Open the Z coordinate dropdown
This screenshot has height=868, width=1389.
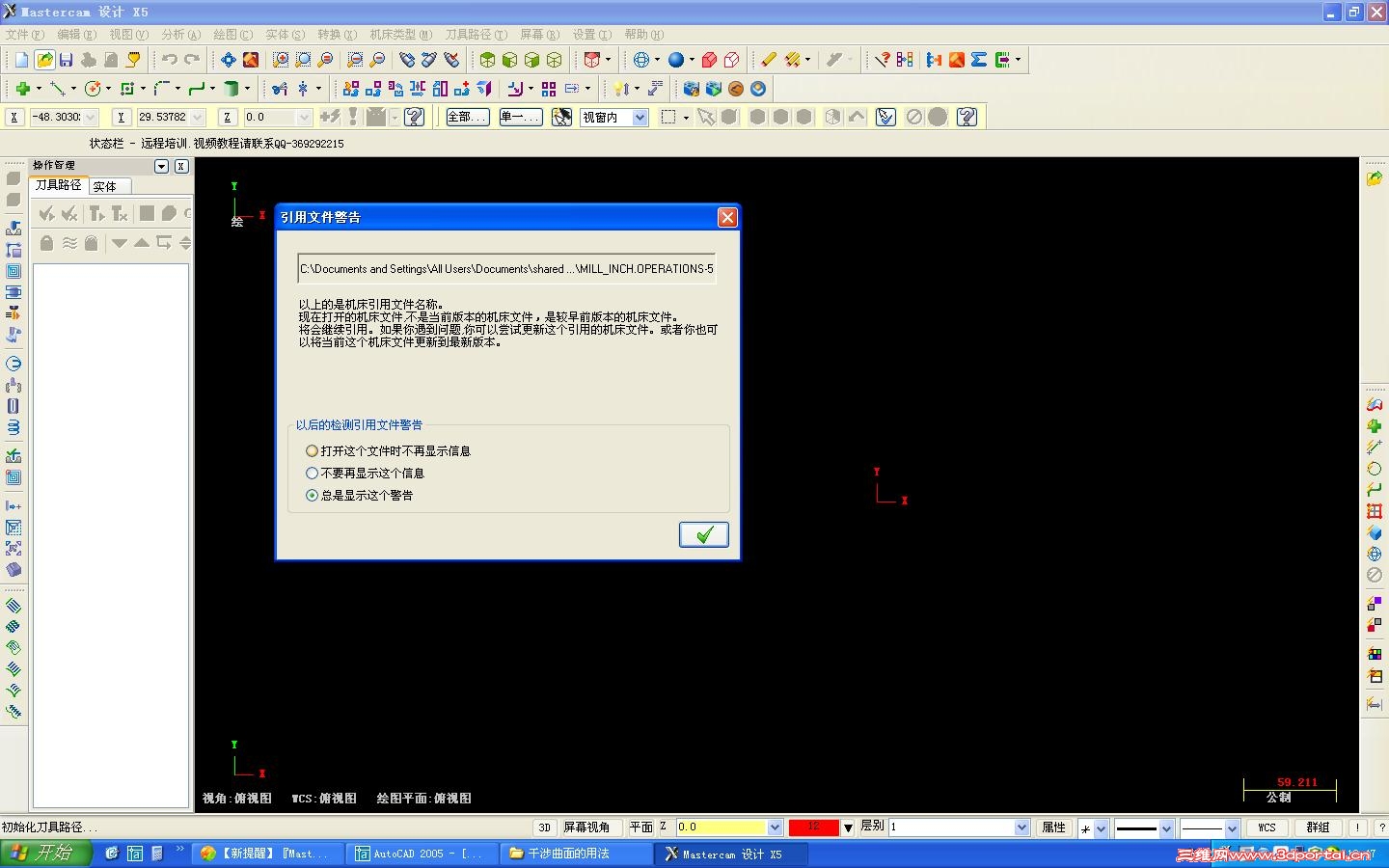[x=304, y=118]
